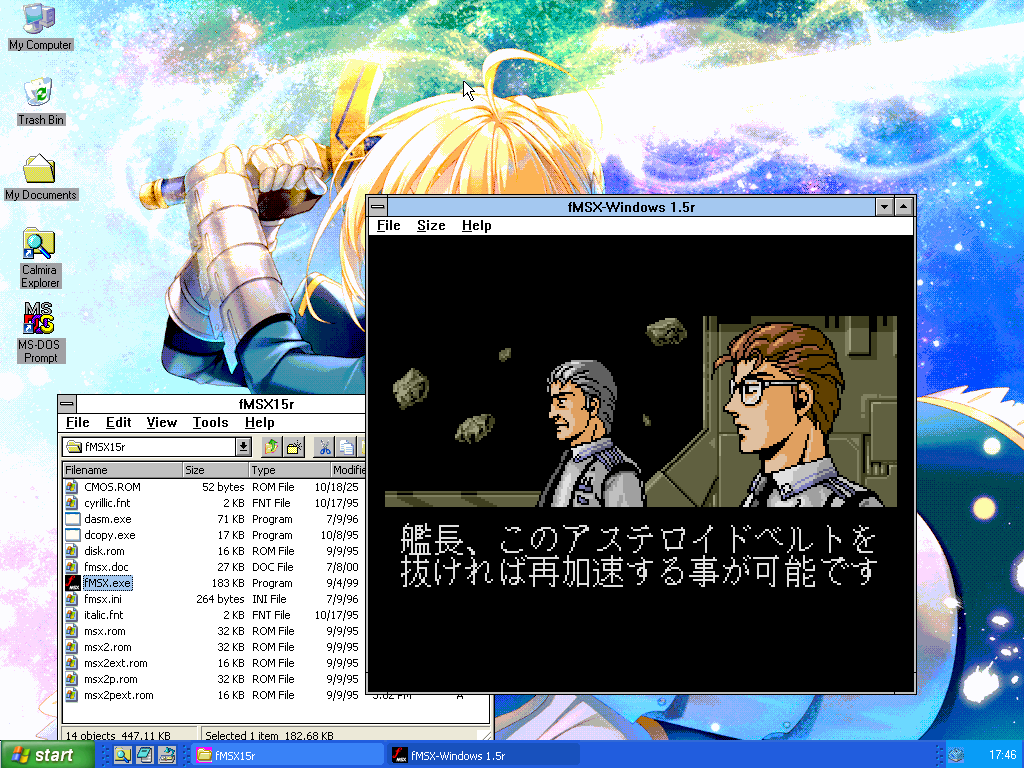Open the Trash Bin desktop icon
This screenshot has height=768, width=1024.
(x=40, y=102)
